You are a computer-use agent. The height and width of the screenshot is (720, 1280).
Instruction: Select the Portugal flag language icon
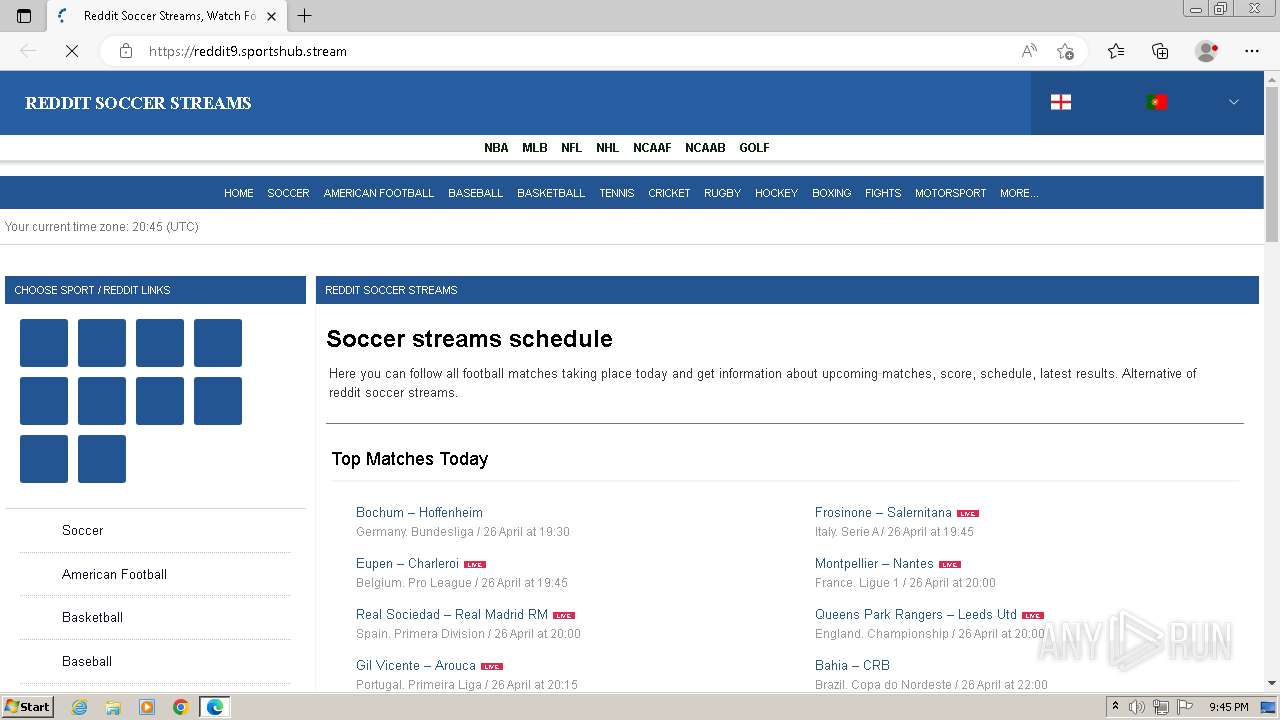point(1157,102)
